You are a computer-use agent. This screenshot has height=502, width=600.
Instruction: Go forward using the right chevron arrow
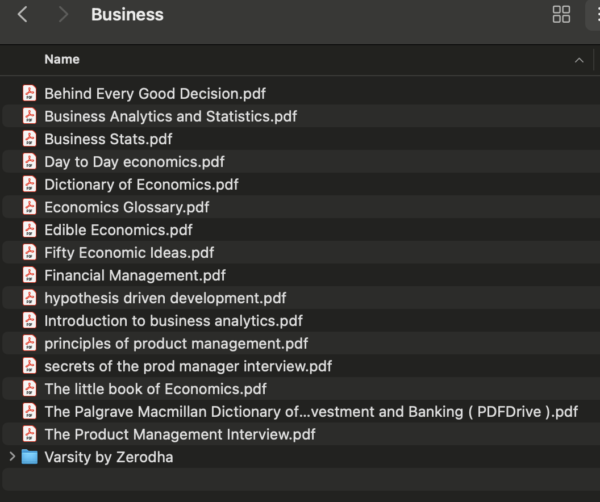click(63, 15)
